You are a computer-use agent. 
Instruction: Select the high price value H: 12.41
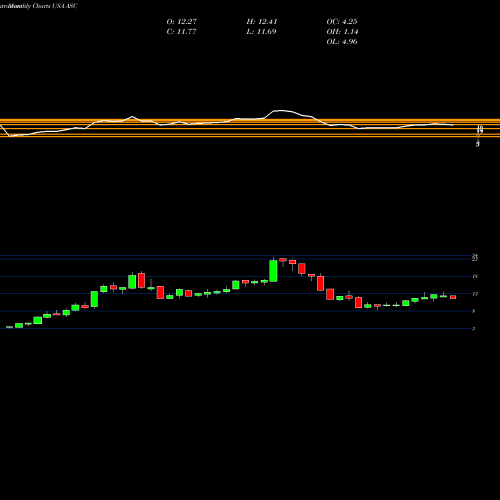pos(262,22)
